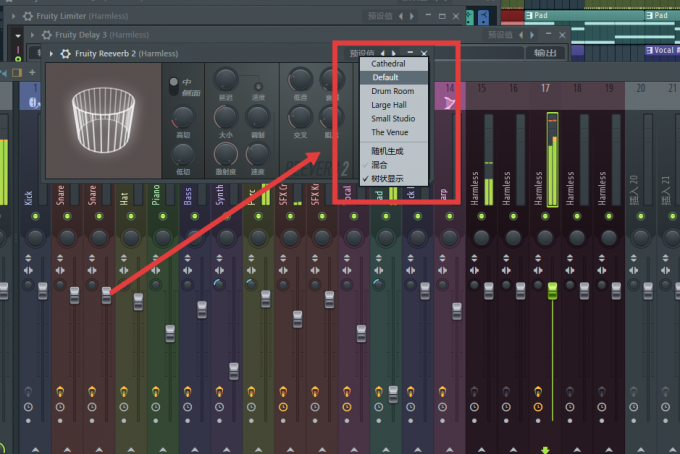Viewport: 680px width, 454px height.
Task: Invert phase on insert 18 track
Action: [x=570, y=258]
